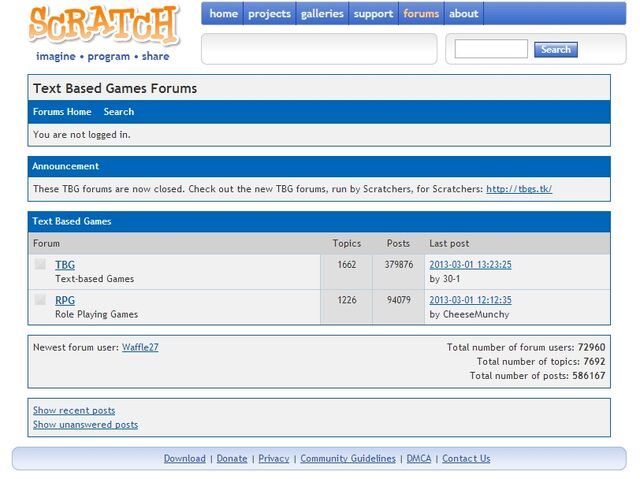This screenshot has height=479, width=640.
Task: Click 'Text-based Games' description
Action: 94,279
